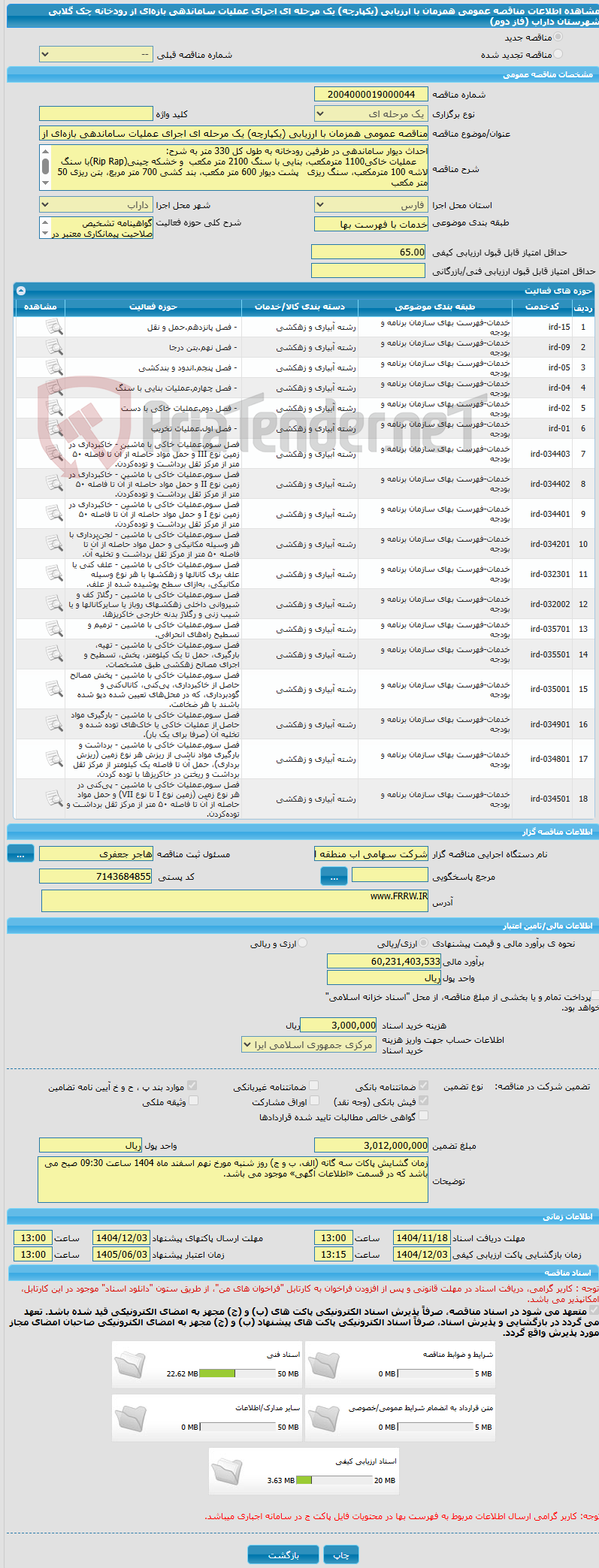Open the استان محل اجرا dropdown
The image size is (599, 1568).
[x=371, y=205]
